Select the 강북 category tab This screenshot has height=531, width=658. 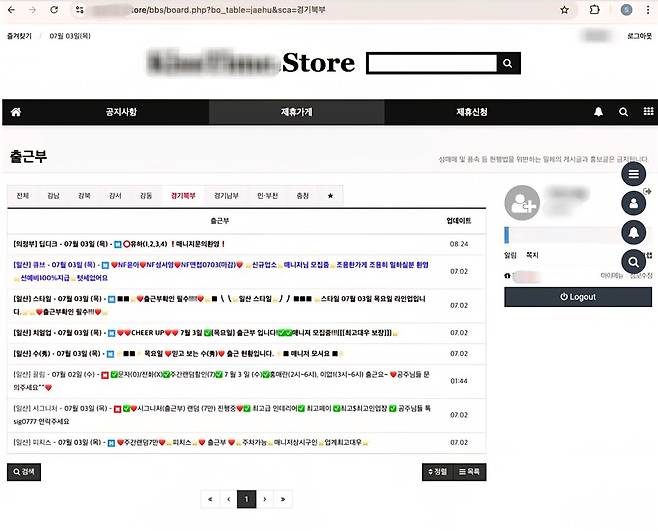84,196
